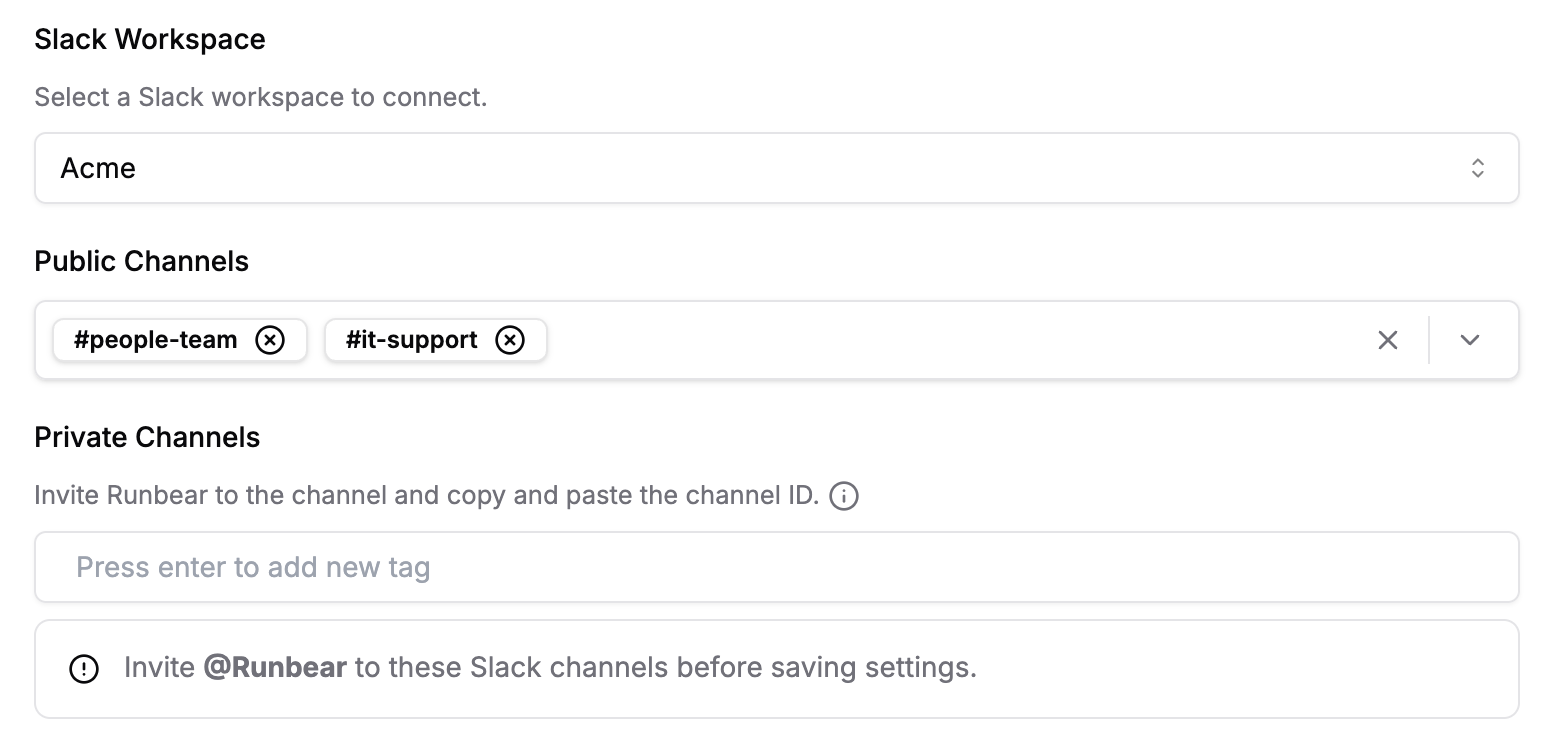1562x750 pixels.
Task: Clear all selected public channels
Action: coord(1388,340)
